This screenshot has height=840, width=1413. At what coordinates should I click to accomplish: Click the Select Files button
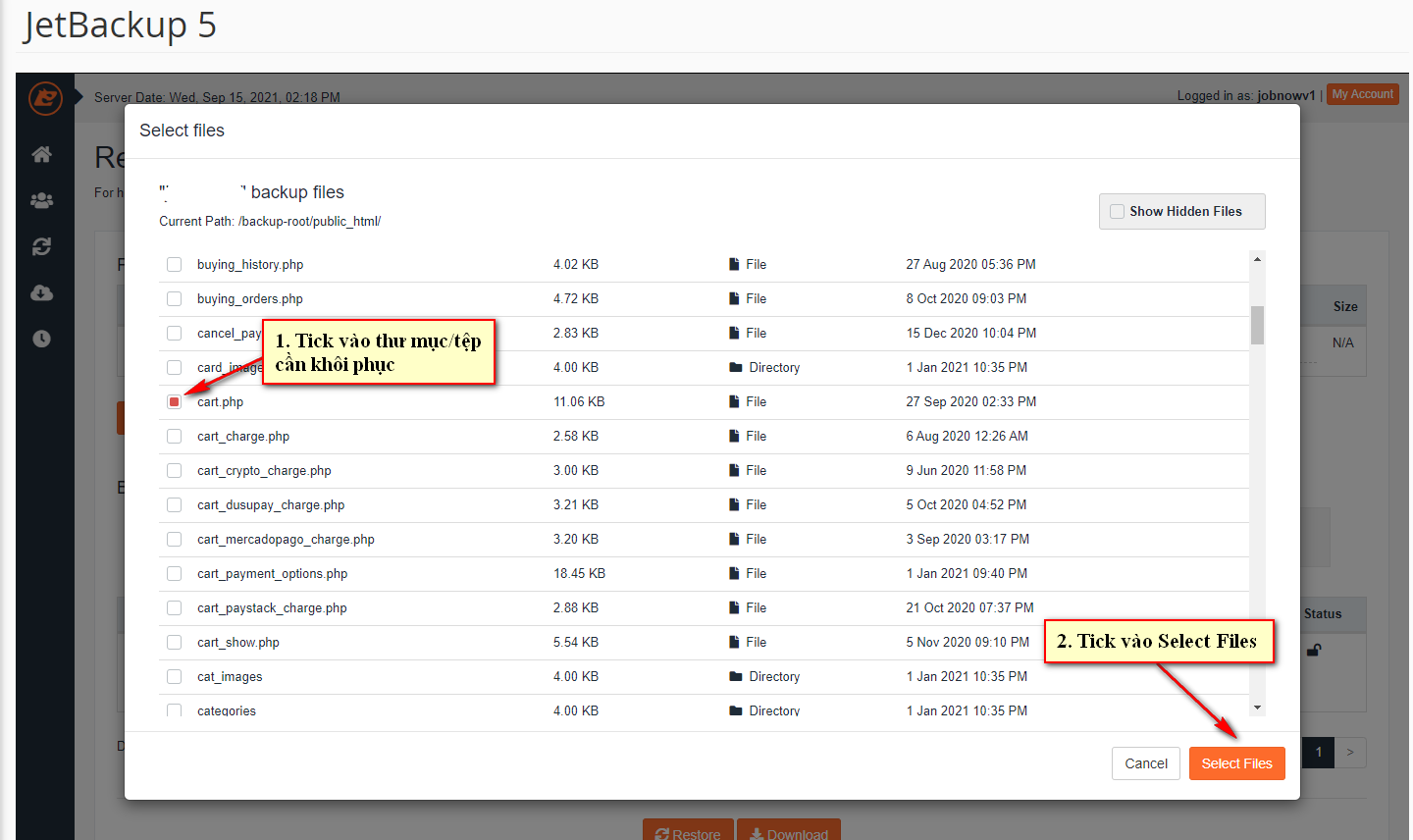click(x=1236, y=763)
